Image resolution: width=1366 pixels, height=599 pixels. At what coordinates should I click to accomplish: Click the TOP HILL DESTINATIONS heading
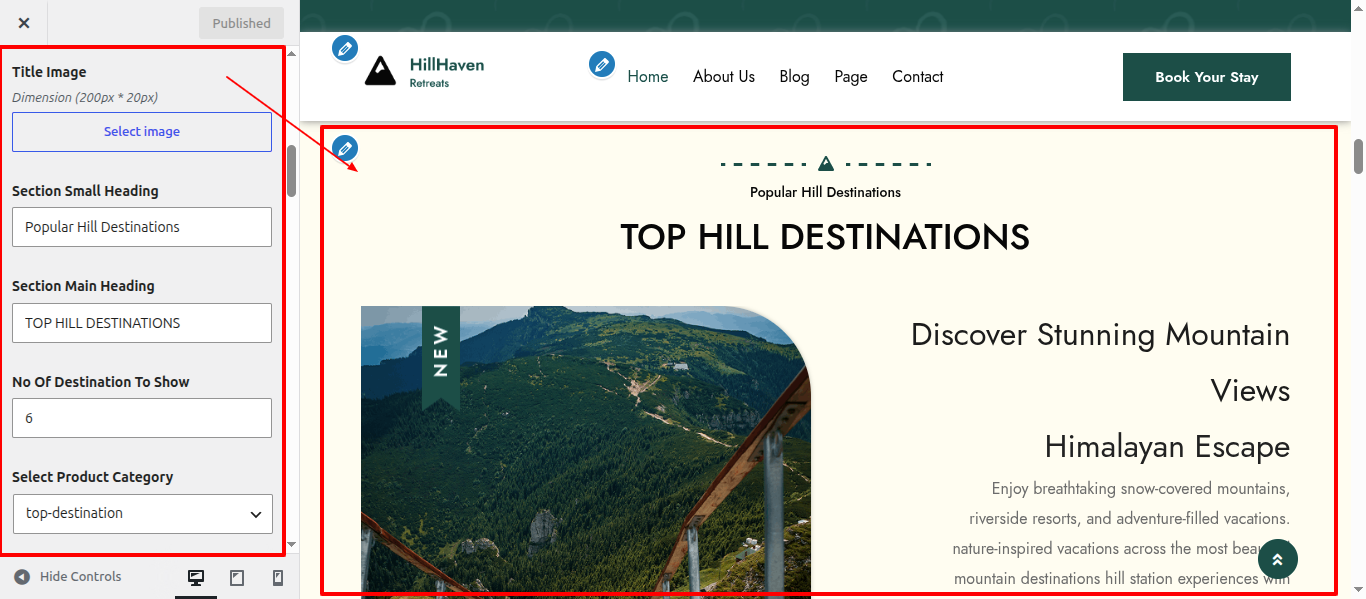[825, 238]
